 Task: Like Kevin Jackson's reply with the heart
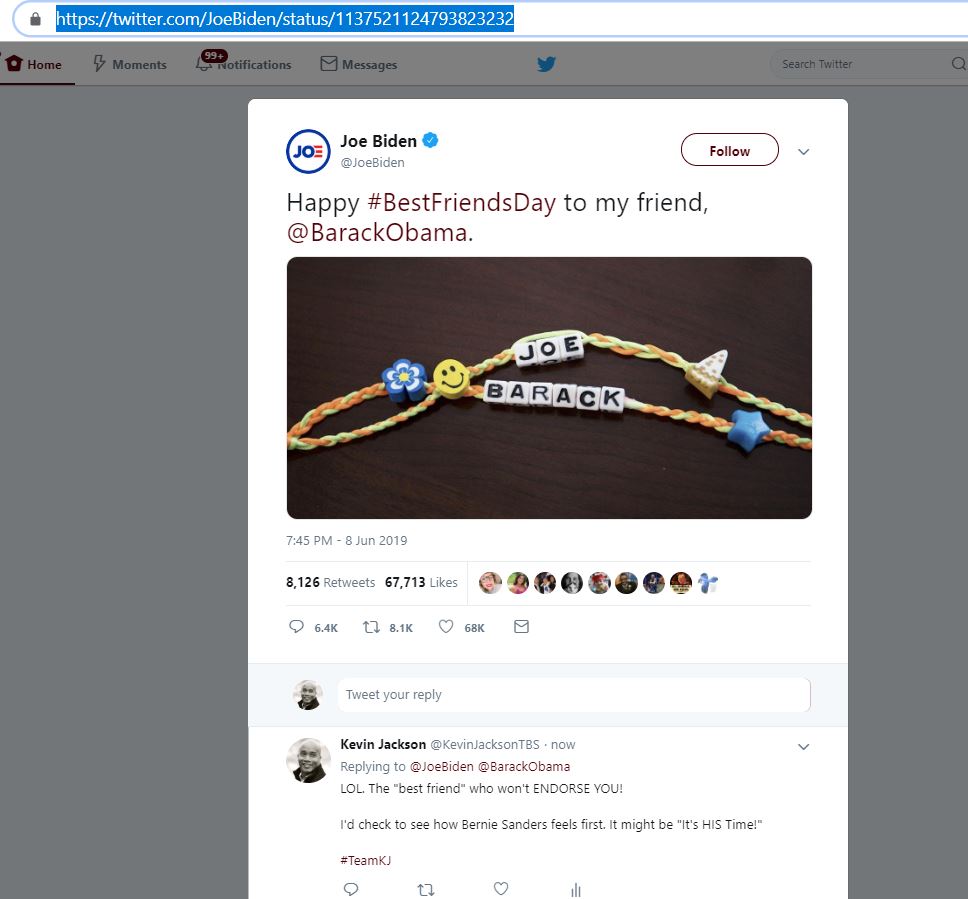point(501,888)
